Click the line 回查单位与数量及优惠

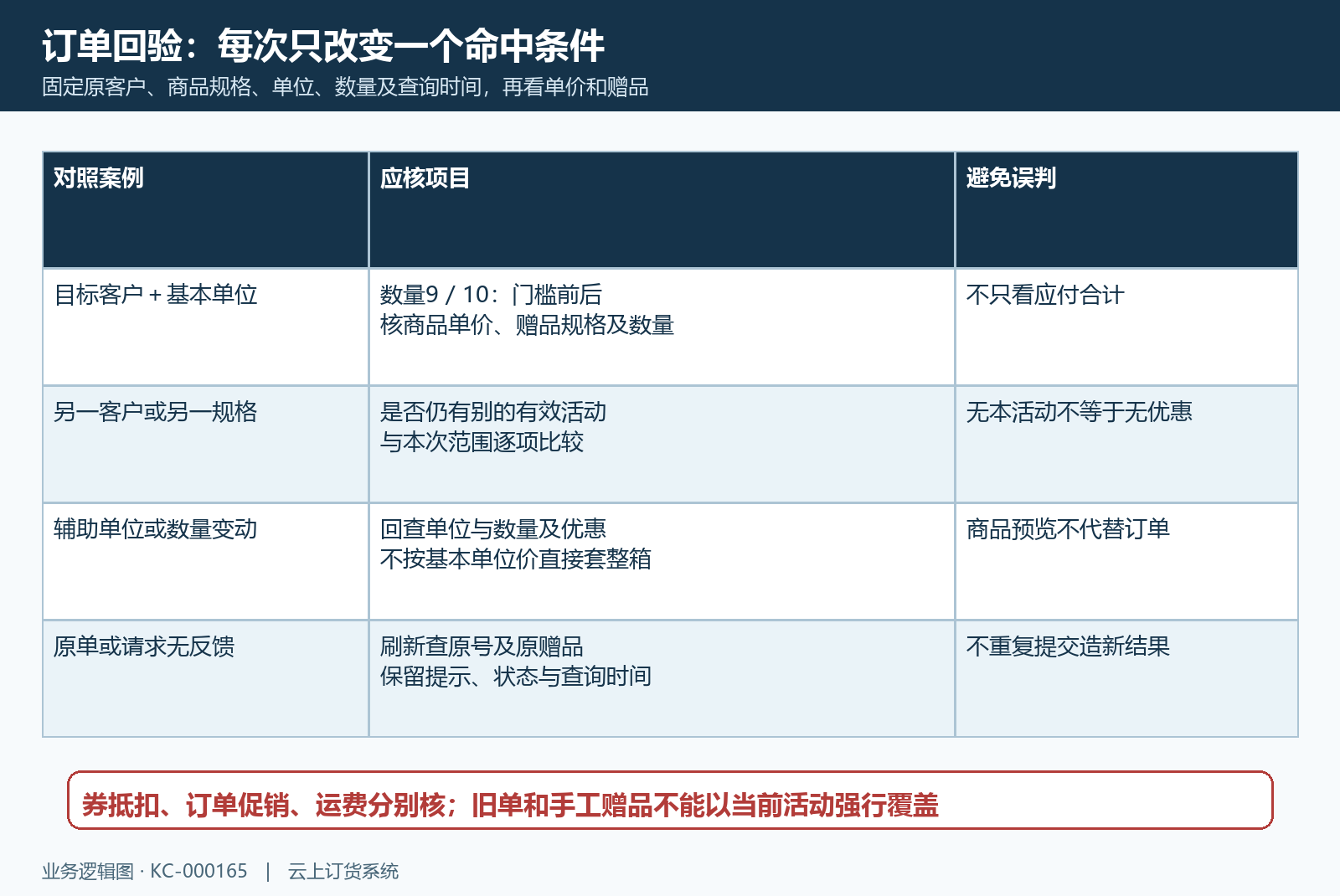(x=493, y=529)
